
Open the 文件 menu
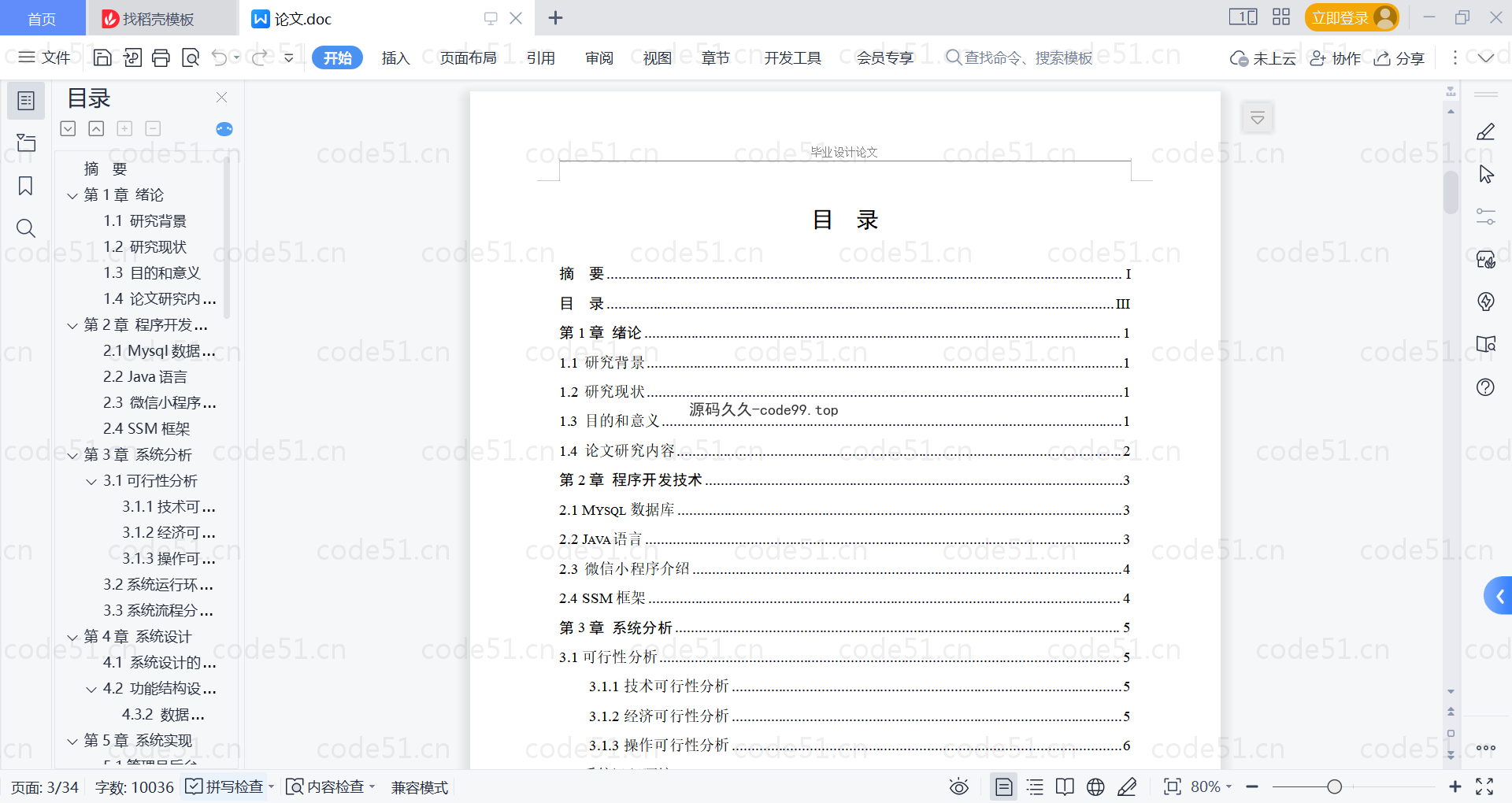tap(44, 57)
